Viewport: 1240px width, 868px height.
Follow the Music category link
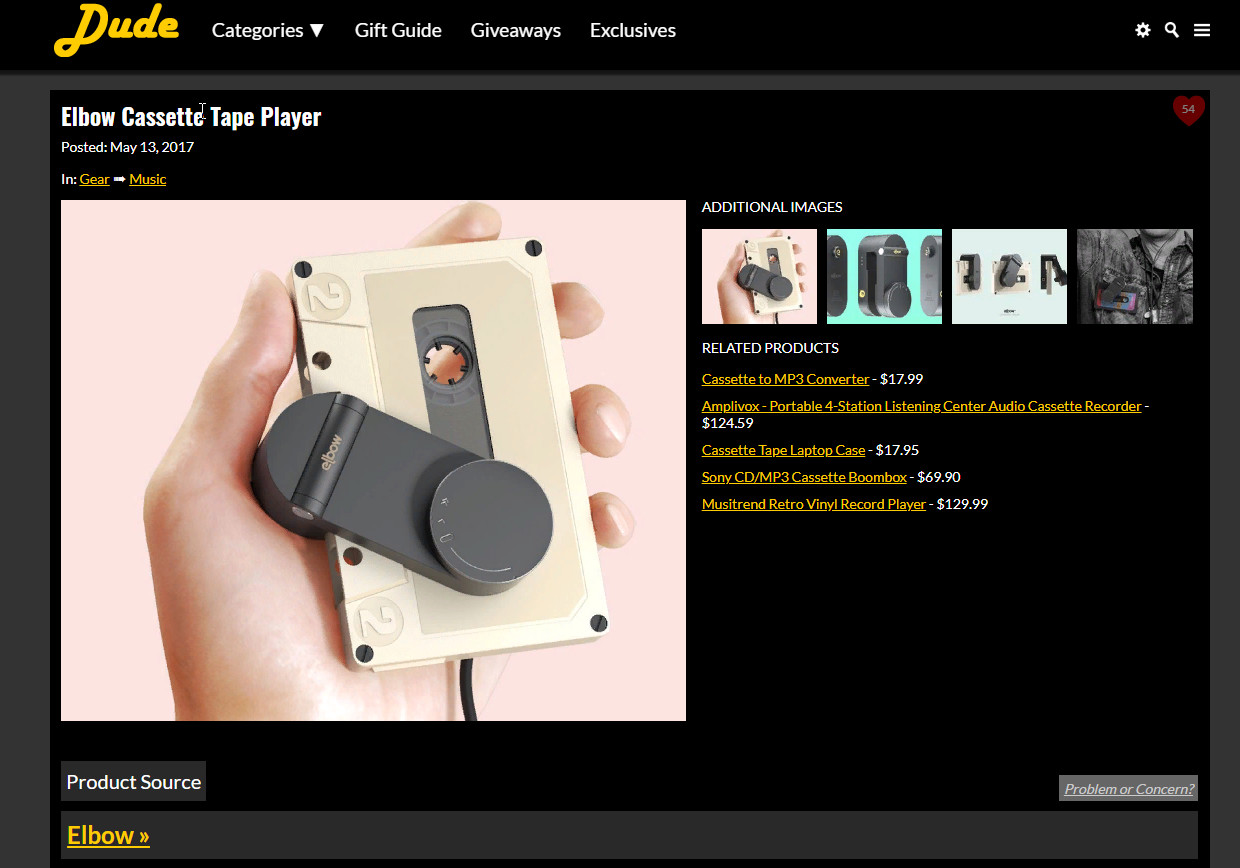click(x=148, y=179)
